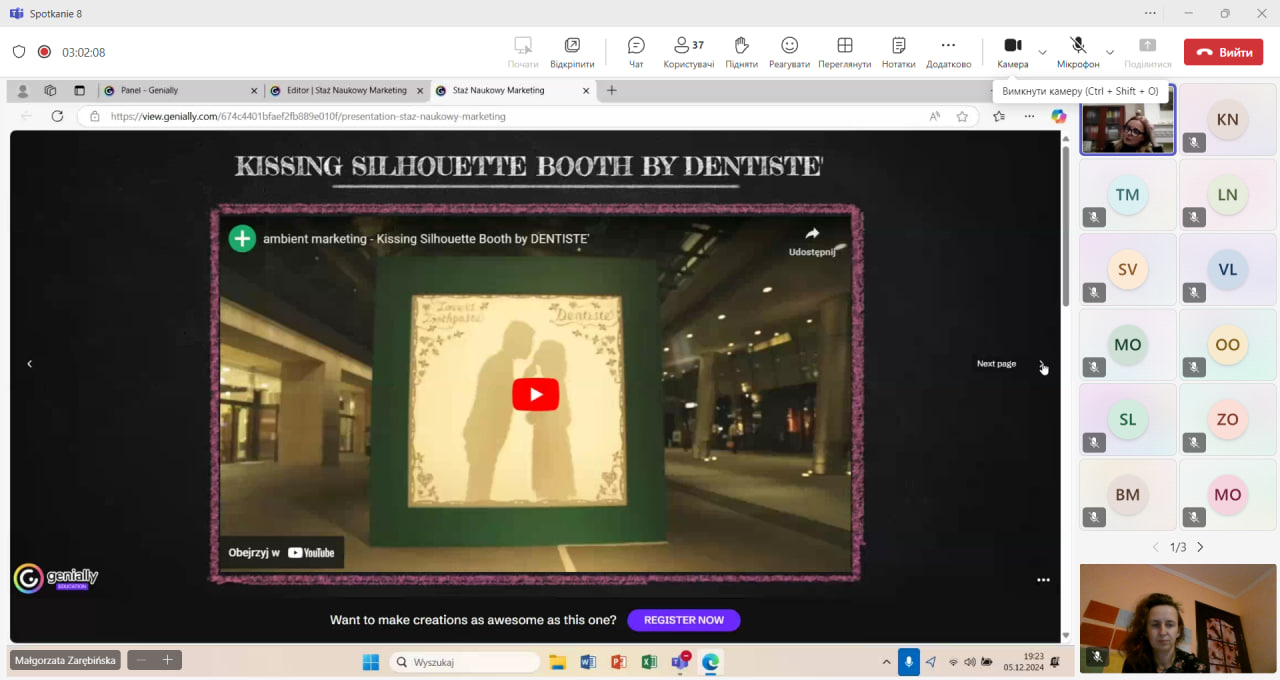Viewport: 1280px width, 680px height.
Task: Select participant tile KN
Action: pyautogui.click(x=1228, y=120)
